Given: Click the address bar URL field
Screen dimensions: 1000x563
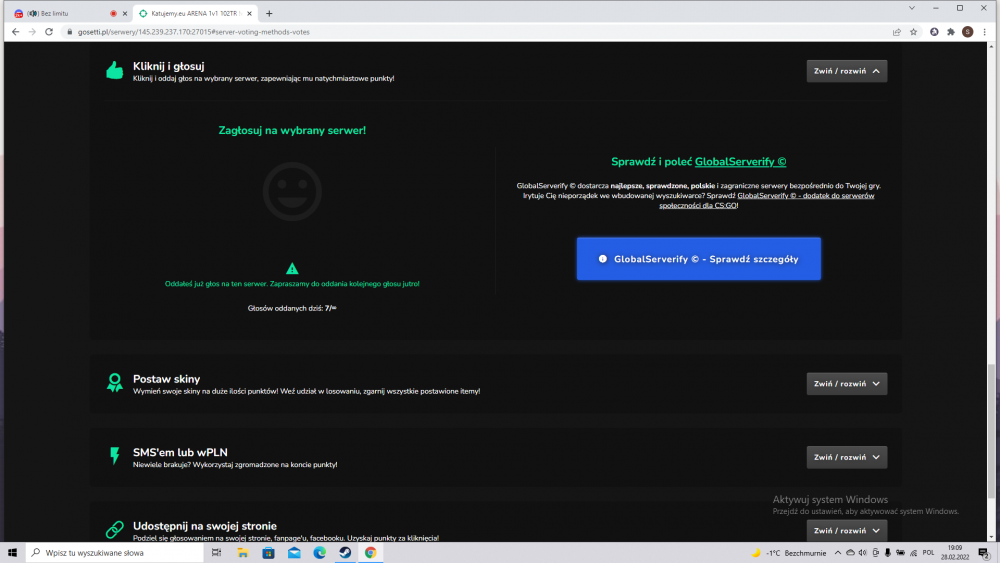Looking at the screenshot, I should [x=478, y=32].
